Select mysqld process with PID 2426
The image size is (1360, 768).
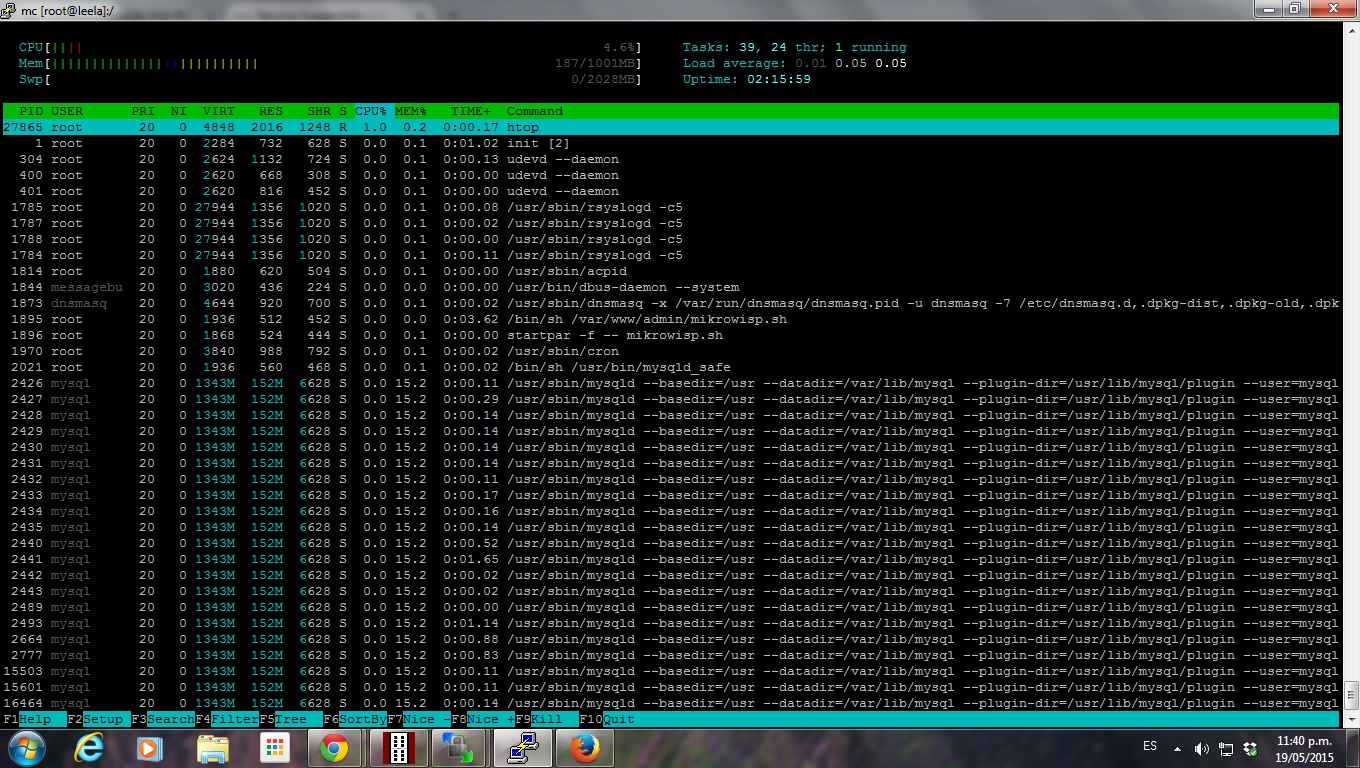tap(671, 383)
